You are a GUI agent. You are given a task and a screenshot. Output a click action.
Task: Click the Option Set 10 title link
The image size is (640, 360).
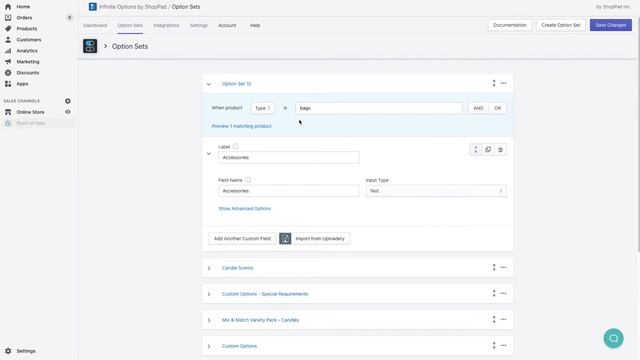pos(237,84)
